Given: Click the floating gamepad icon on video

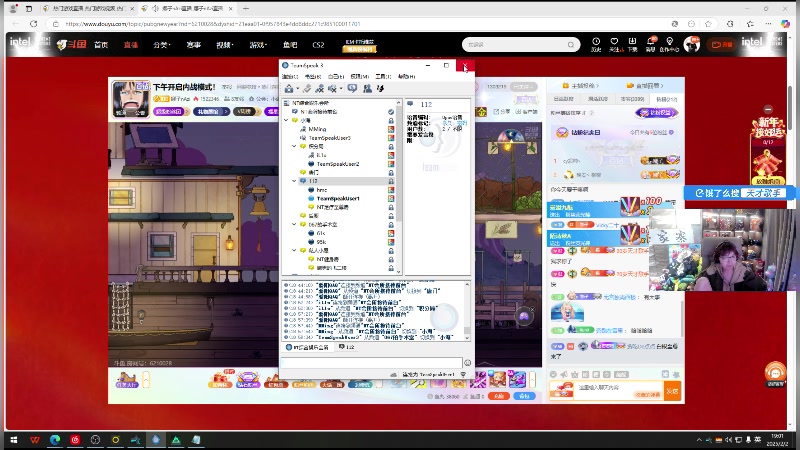Looking at the screenshot, I should (x=523, y=317).
